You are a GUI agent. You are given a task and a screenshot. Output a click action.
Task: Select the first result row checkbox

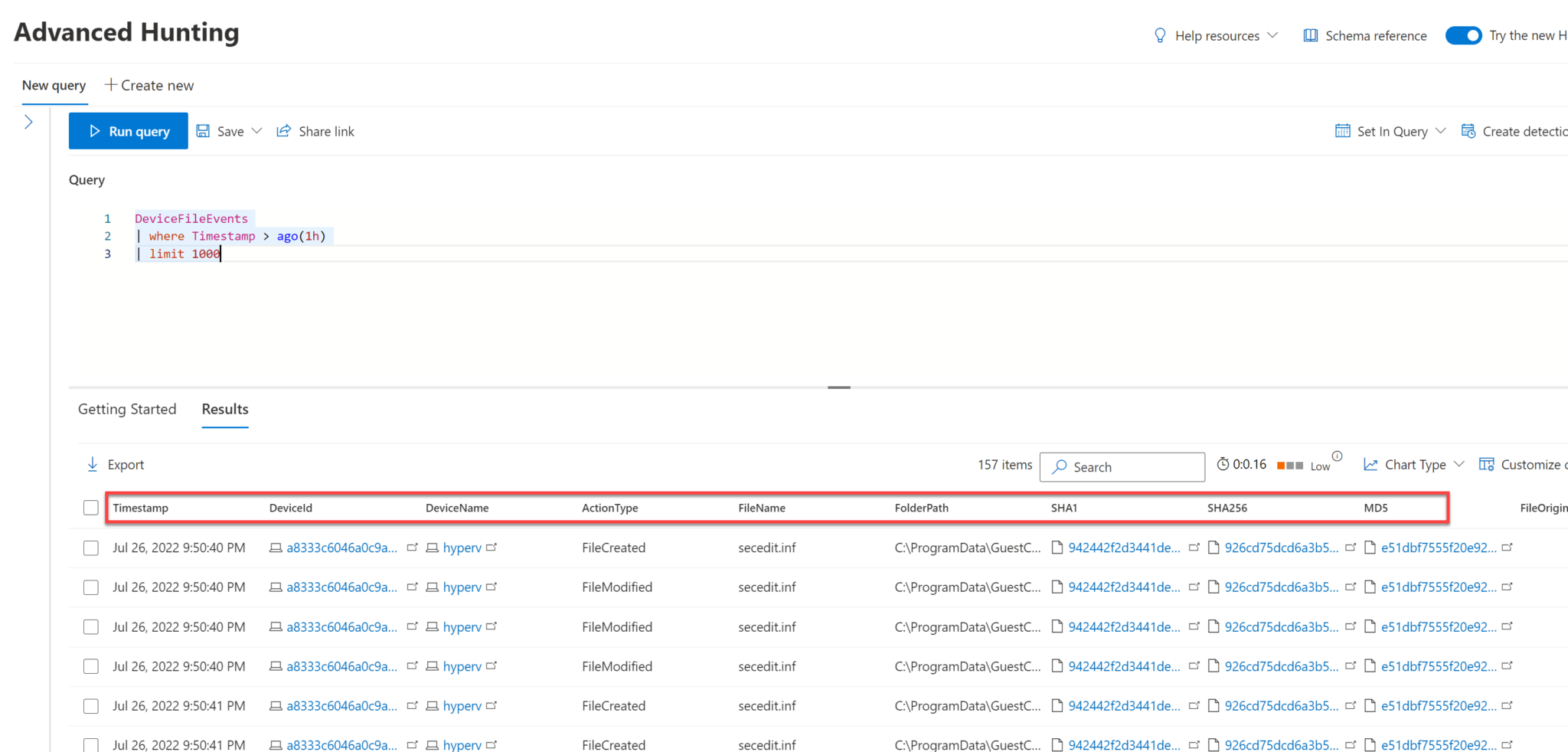click(x=91, y=548)
